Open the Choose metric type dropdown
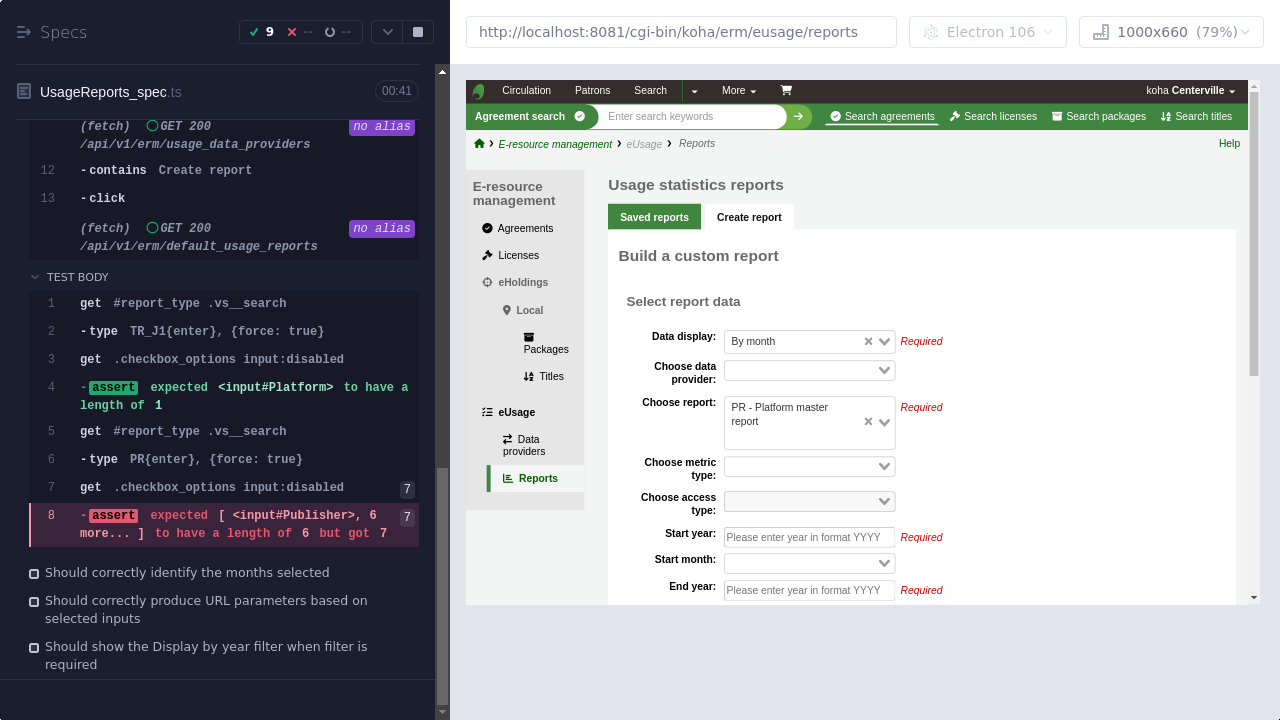 (x=884, y=467)
